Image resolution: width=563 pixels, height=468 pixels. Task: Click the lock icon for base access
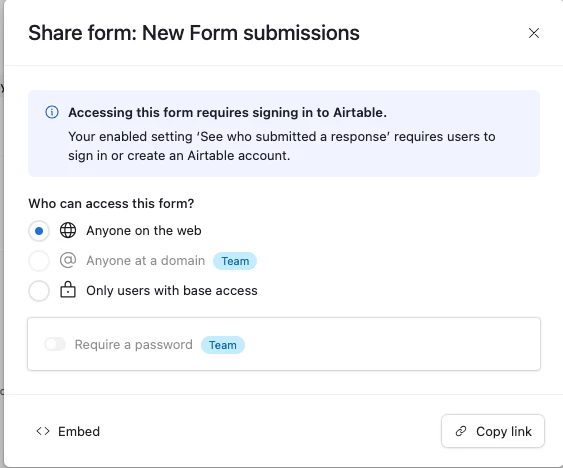pyautogui.click(x=68, y=289)
